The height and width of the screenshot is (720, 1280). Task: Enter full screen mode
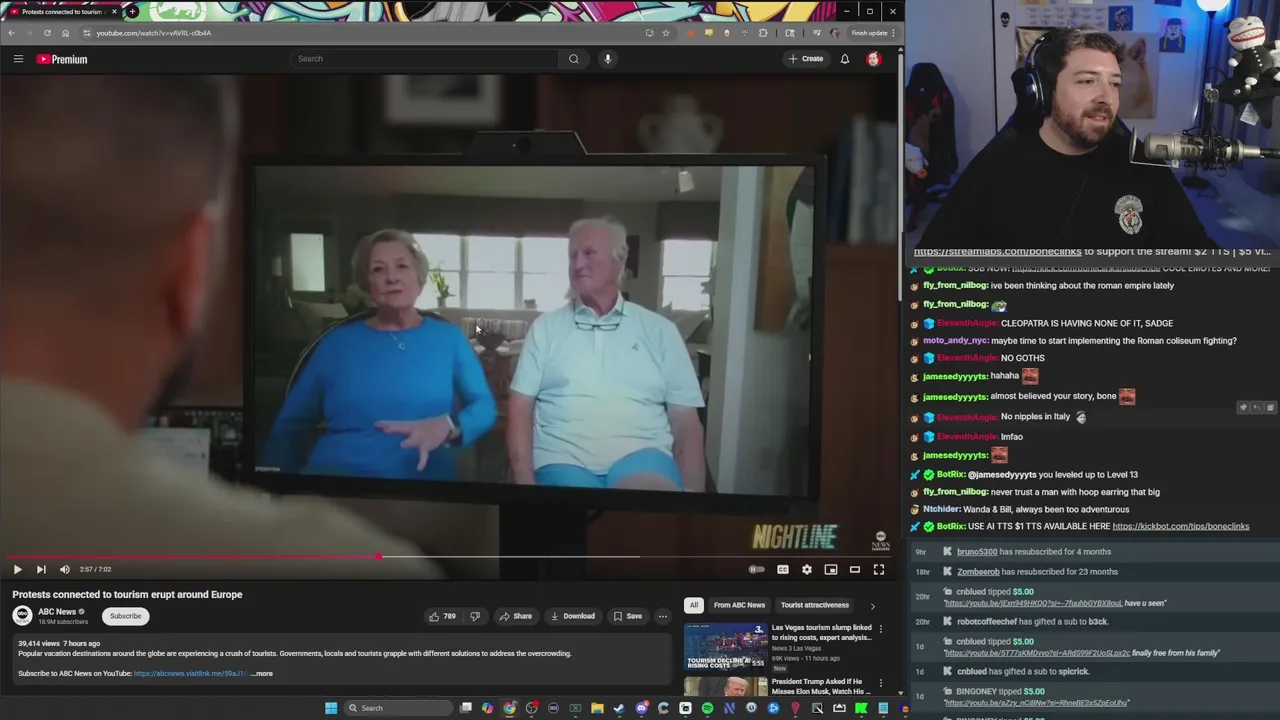click(x=879, y=569)
